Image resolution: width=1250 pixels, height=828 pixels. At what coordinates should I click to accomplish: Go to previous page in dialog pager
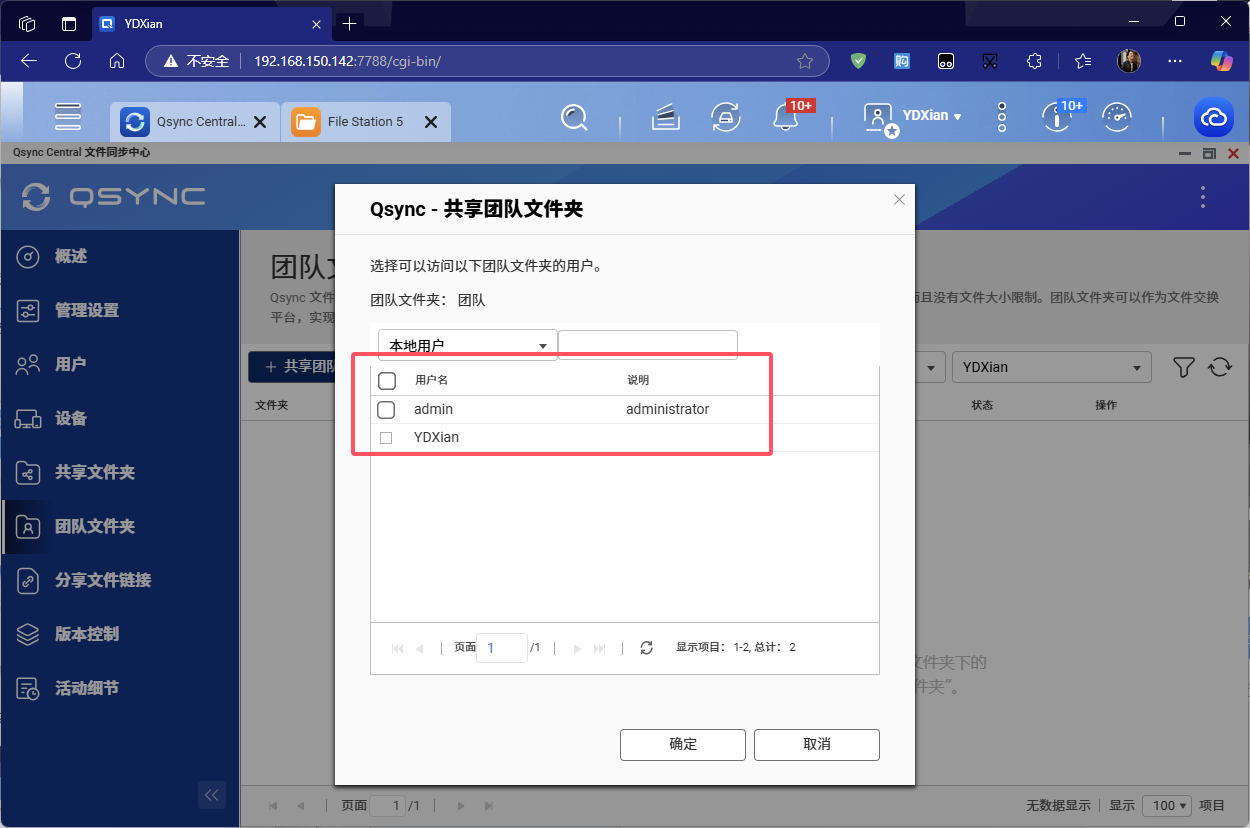coord(420,648)
